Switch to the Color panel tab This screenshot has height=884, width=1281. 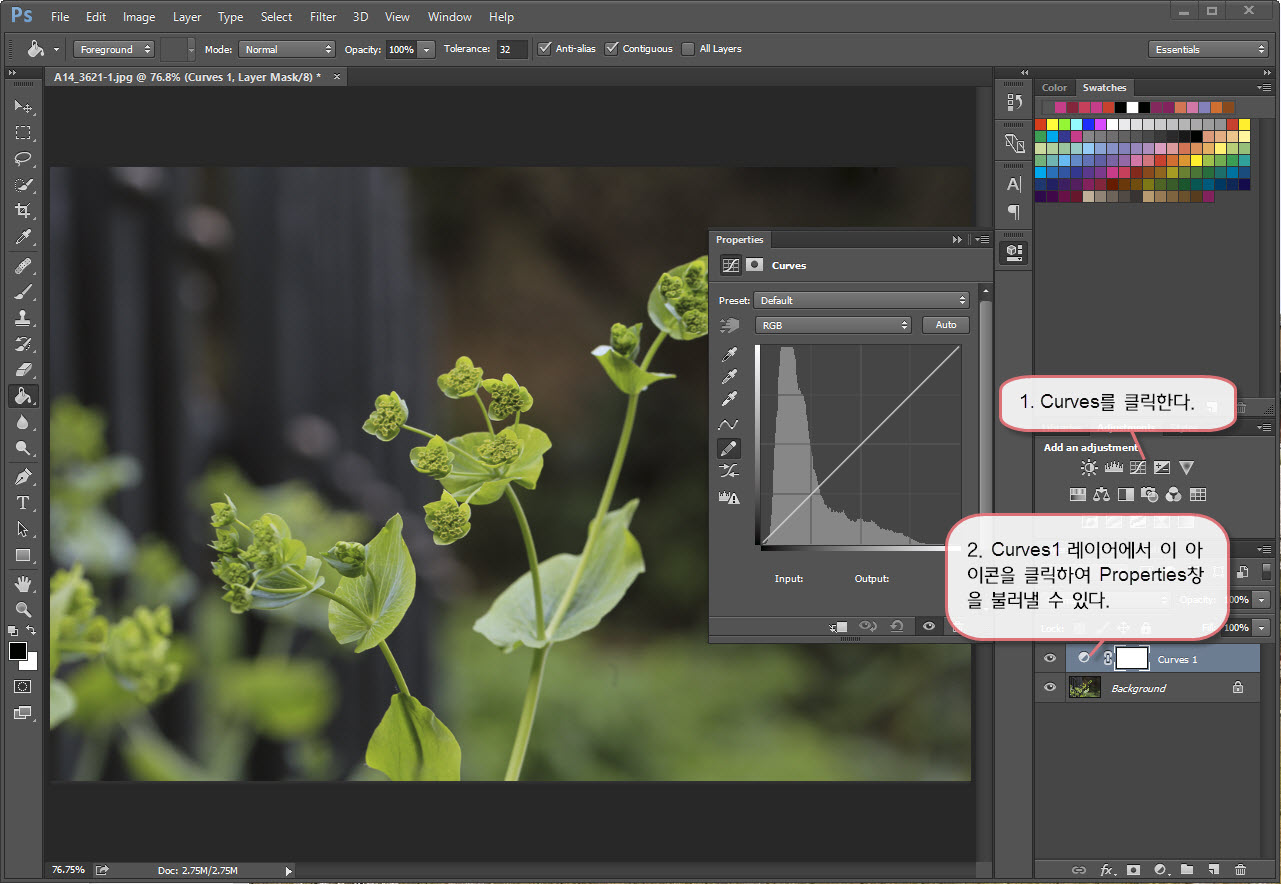point(1055,88)
